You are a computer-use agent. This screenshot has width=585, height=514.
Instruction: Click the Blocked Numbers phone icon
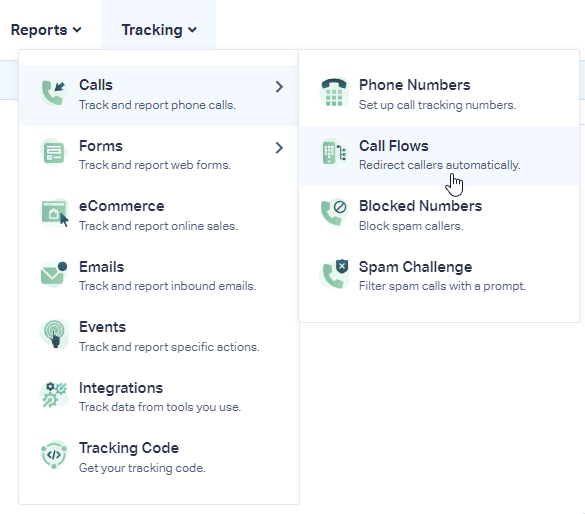point(334,212)
